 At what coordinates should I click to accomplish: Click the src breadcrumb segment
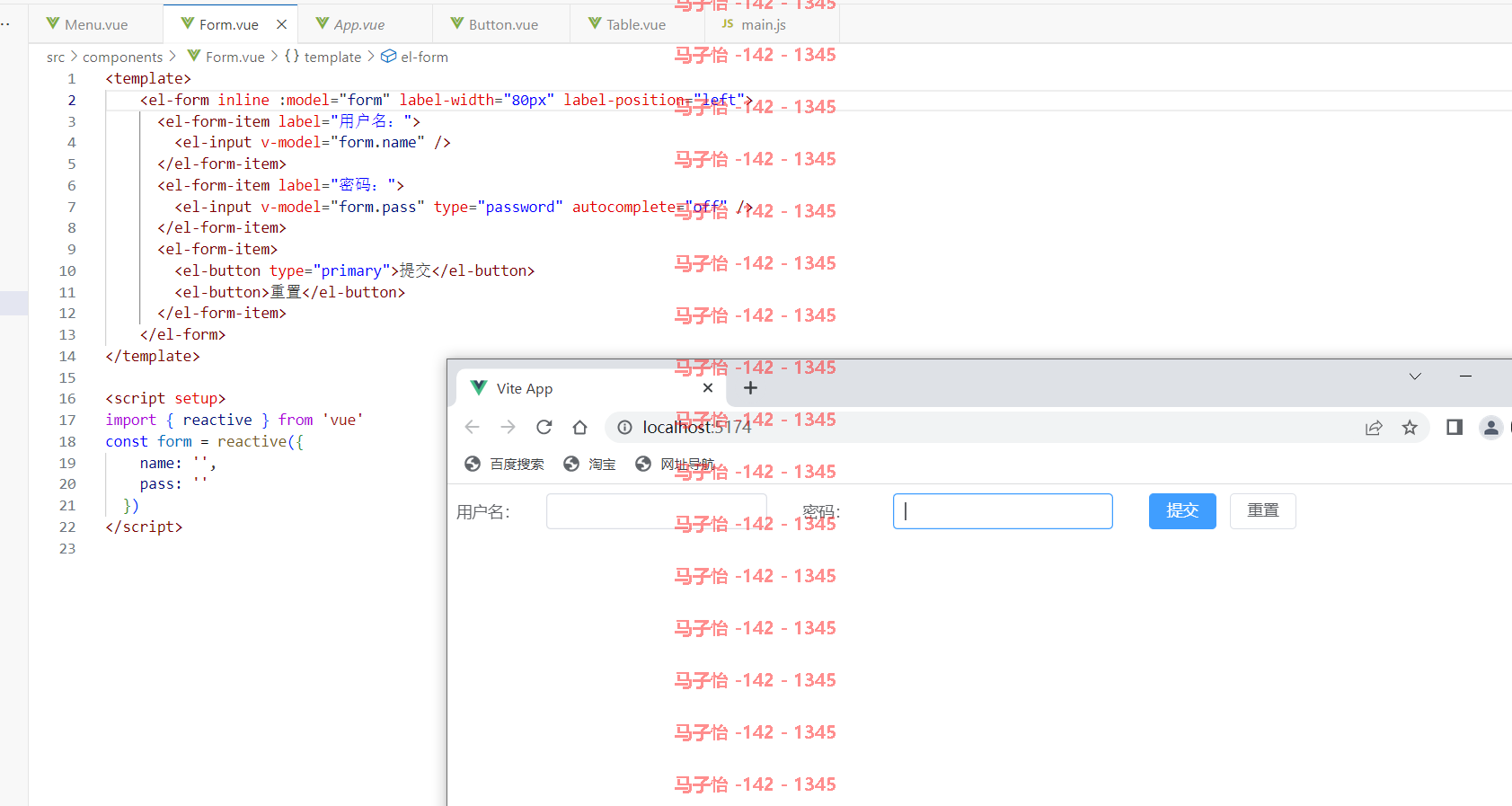56,57
